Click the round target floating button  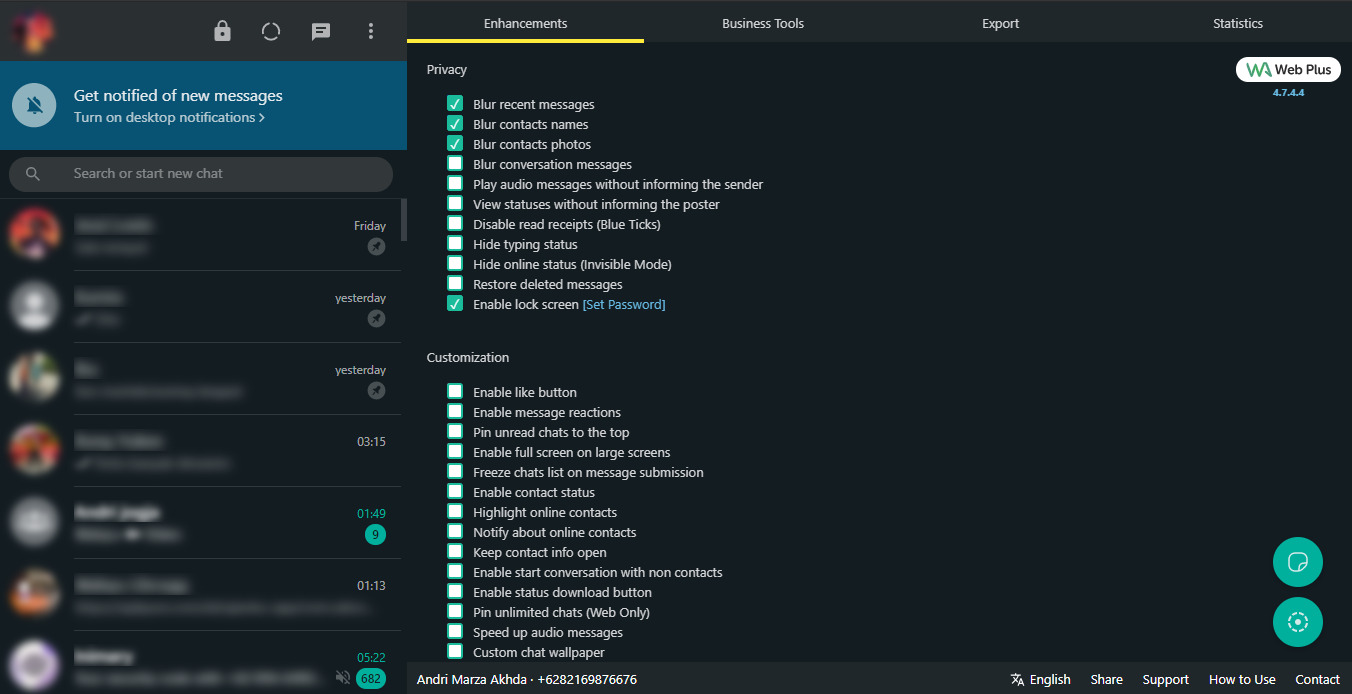click(1297, 622)
